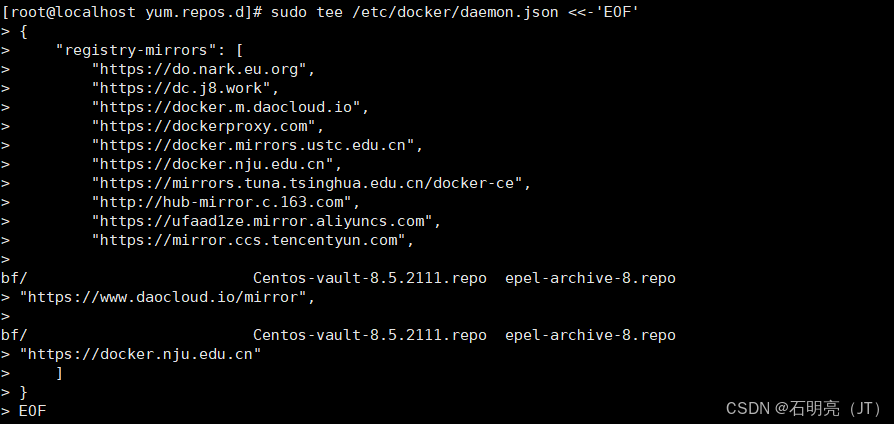This screenshot has width=894, height=424.
Task: Click the www.daocloud.io/mirror URL line
Action: (x=168, y=297)
